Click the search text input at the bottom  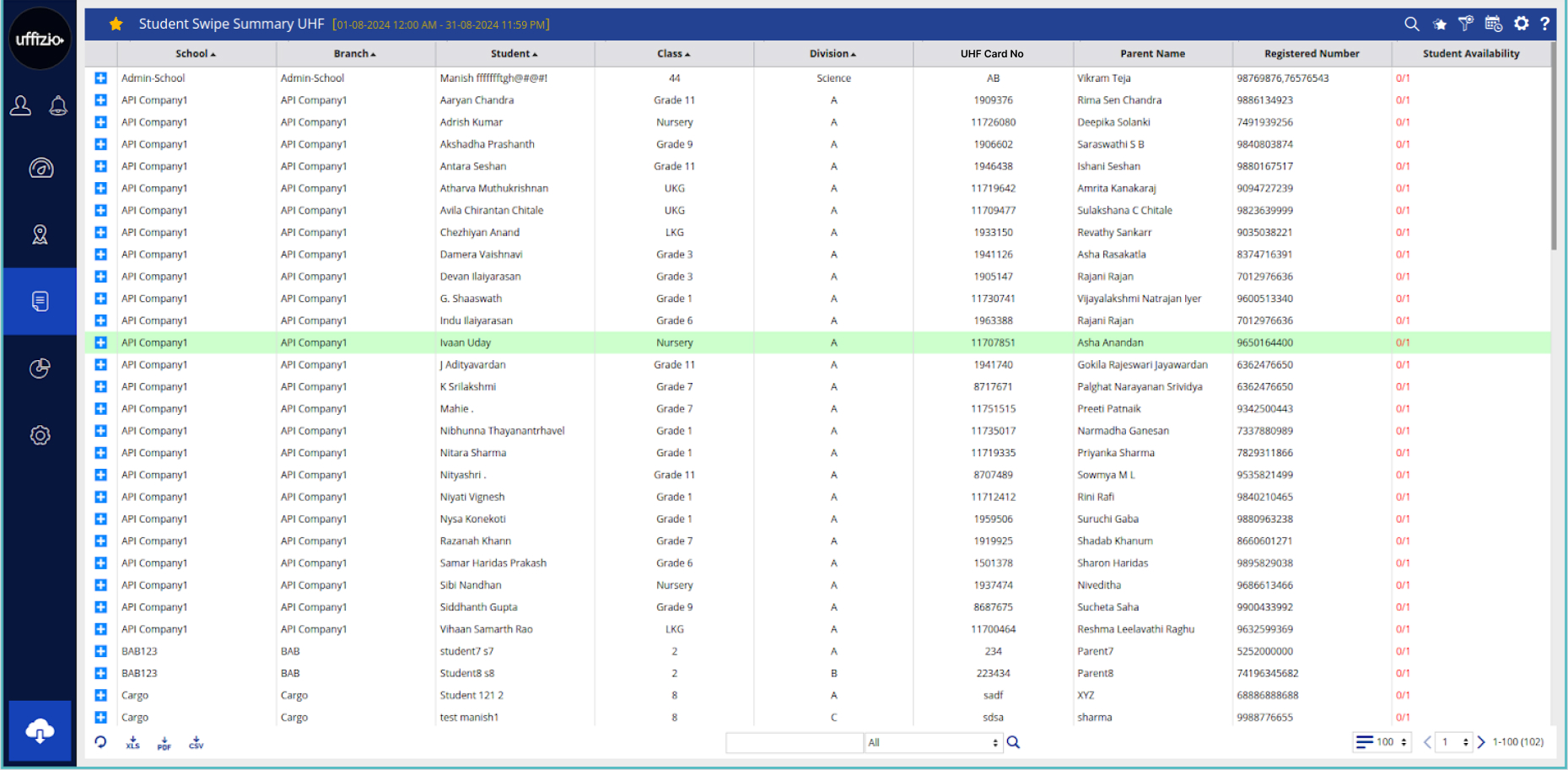tap(793, 742)
